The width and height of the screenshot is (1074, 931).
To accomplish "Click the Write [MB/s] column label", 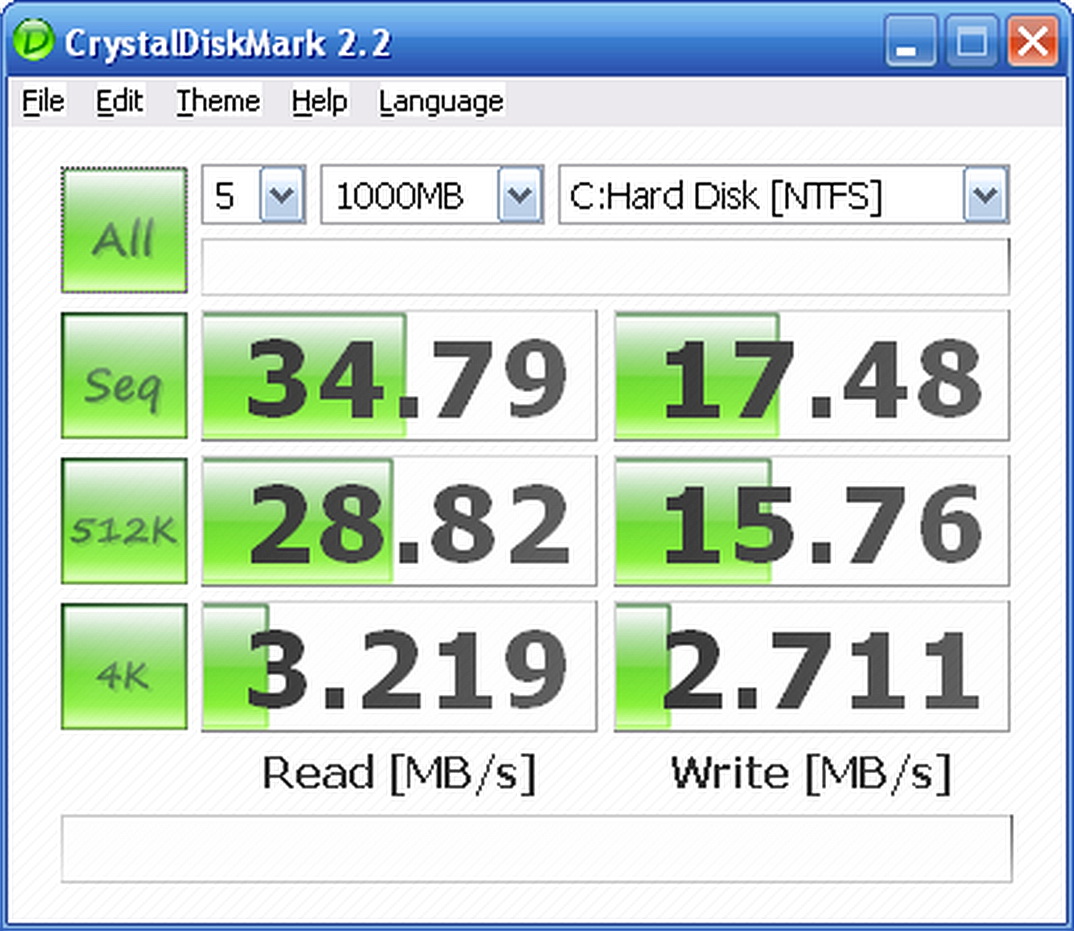I will pos(812,774).
